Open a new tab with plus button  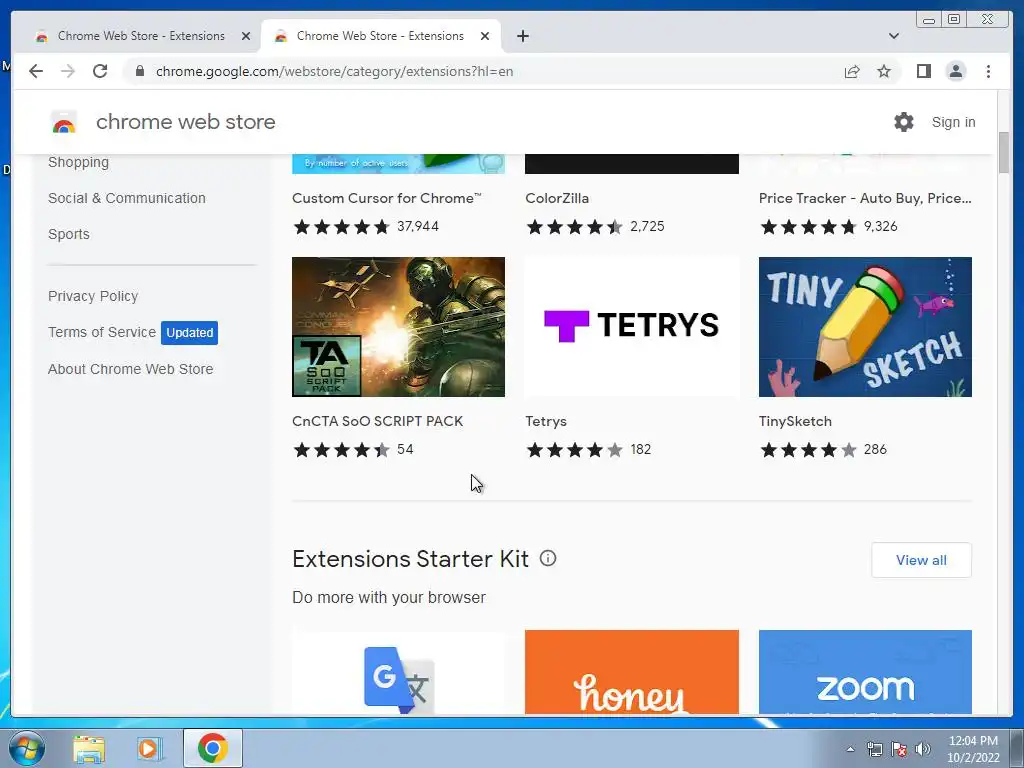click(522, 36)
